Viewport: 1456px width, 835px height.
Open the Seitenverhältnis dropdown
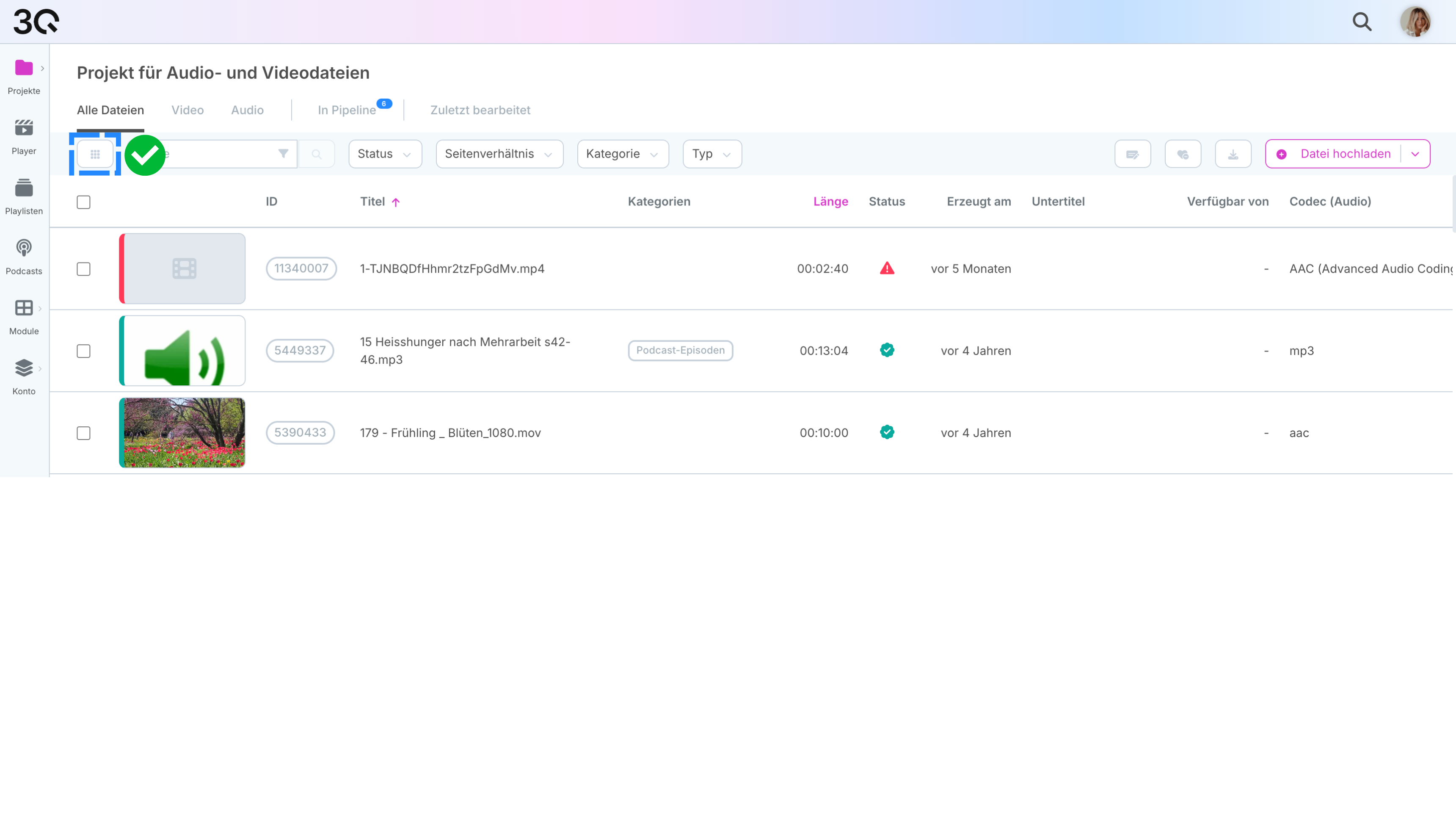tap(499, 154)
